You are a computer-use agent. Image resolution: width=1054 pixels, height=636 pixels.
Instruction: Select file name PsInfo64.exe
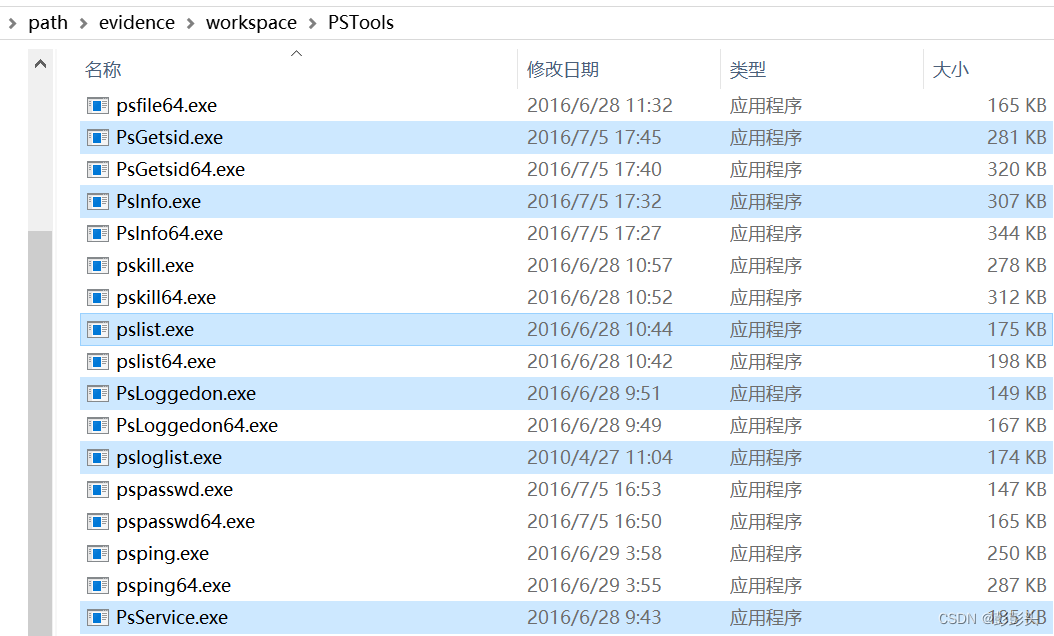click(x=169, y=234)
